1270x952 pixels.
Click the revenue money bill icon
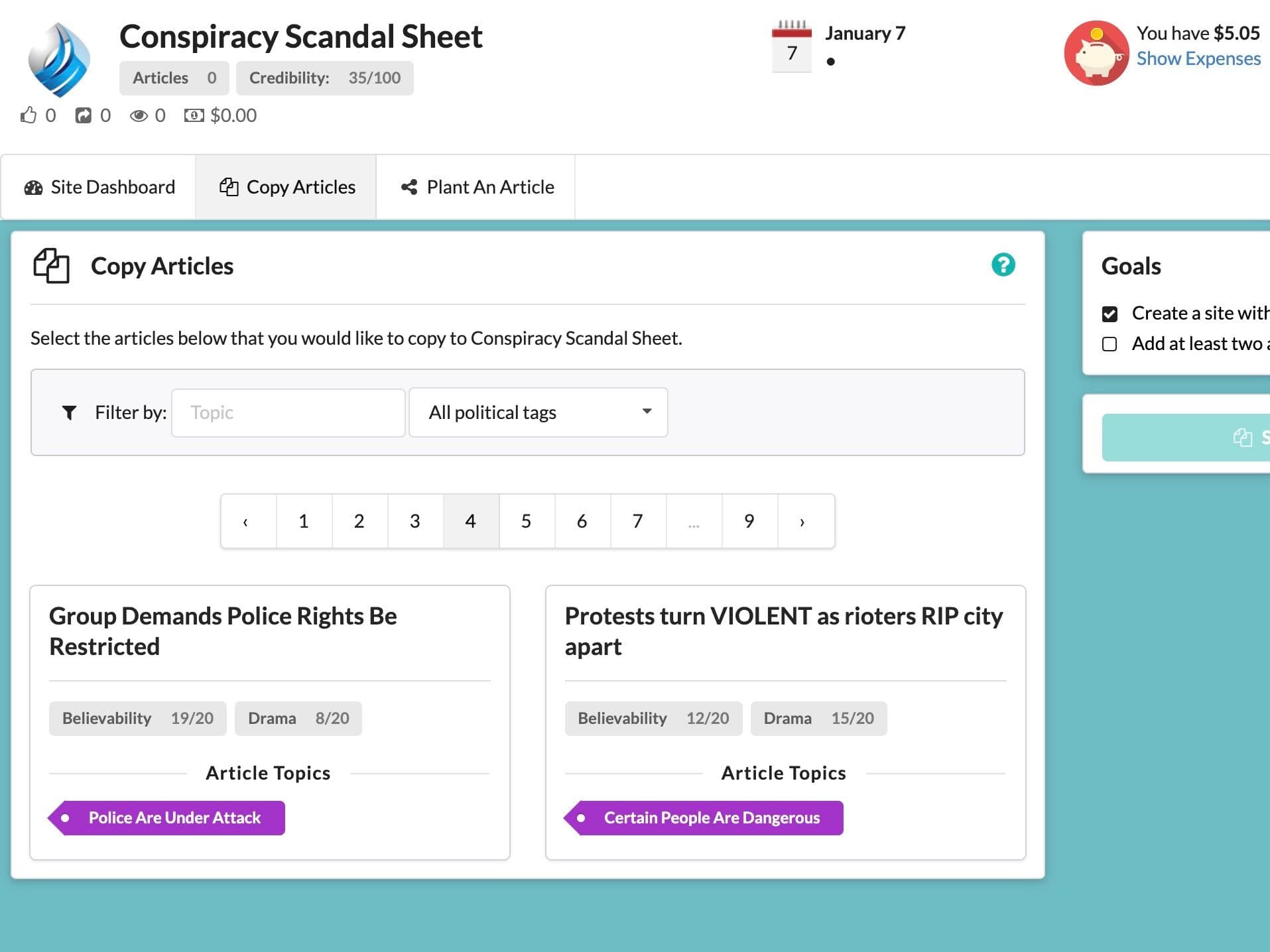(x=194, y=115)
